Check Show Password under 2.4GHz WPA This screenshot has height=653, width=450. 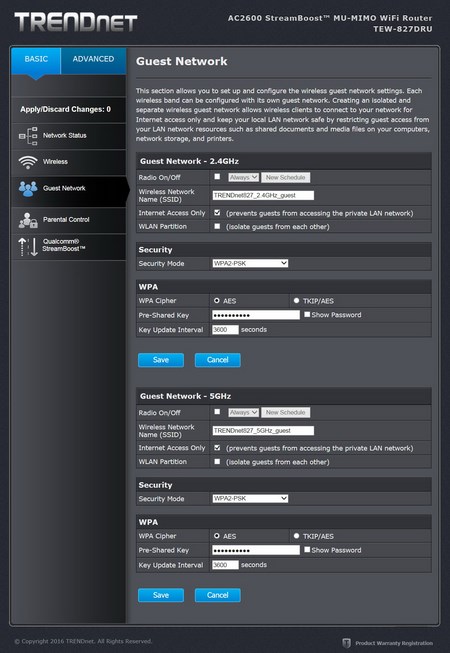pos(307,314)
